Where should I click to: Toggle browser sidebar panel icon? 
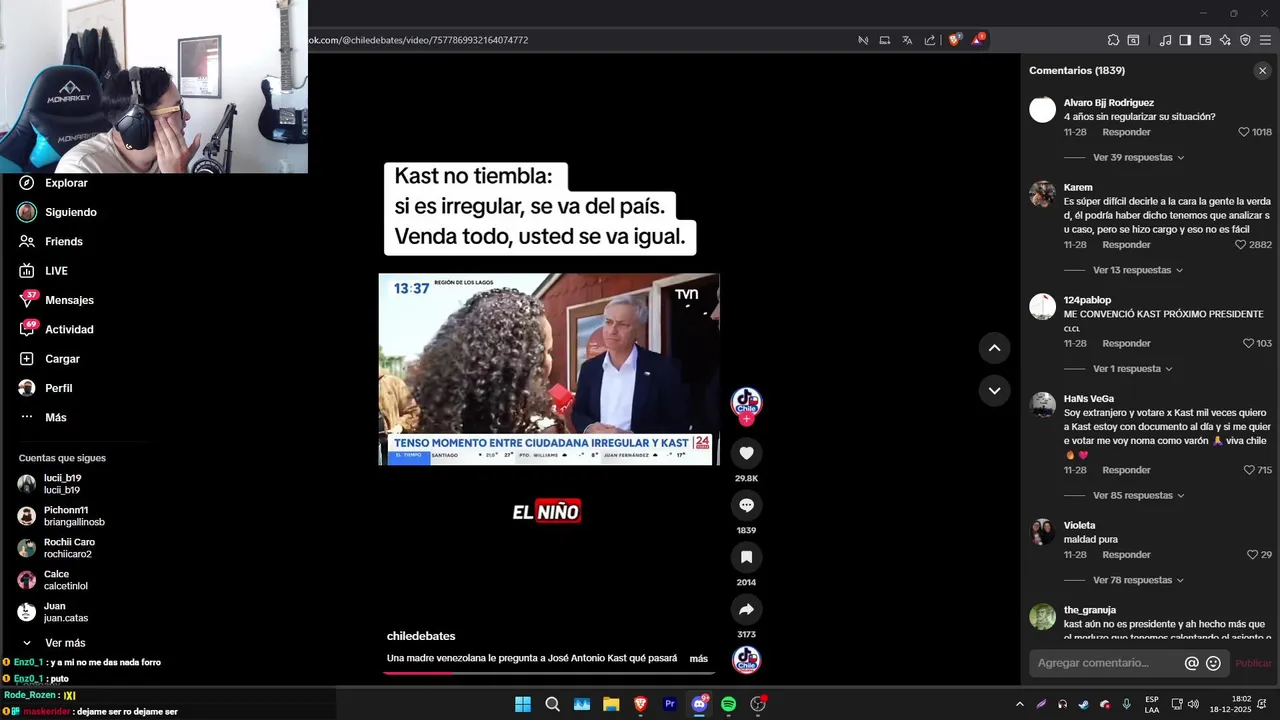[1185, 40]
